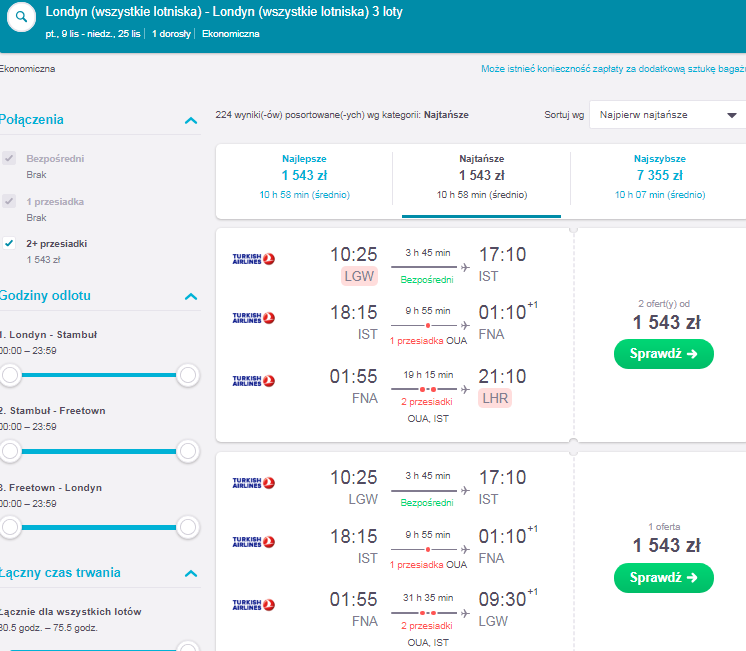The image size is (746, 651).
Task: Collapse the Godziny odlotu section
Action: pos(191,296)
